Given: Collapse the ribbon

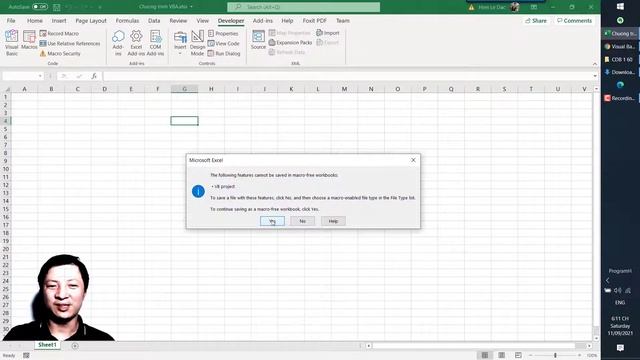Looking at the screenshot, I should coord(595,64).
